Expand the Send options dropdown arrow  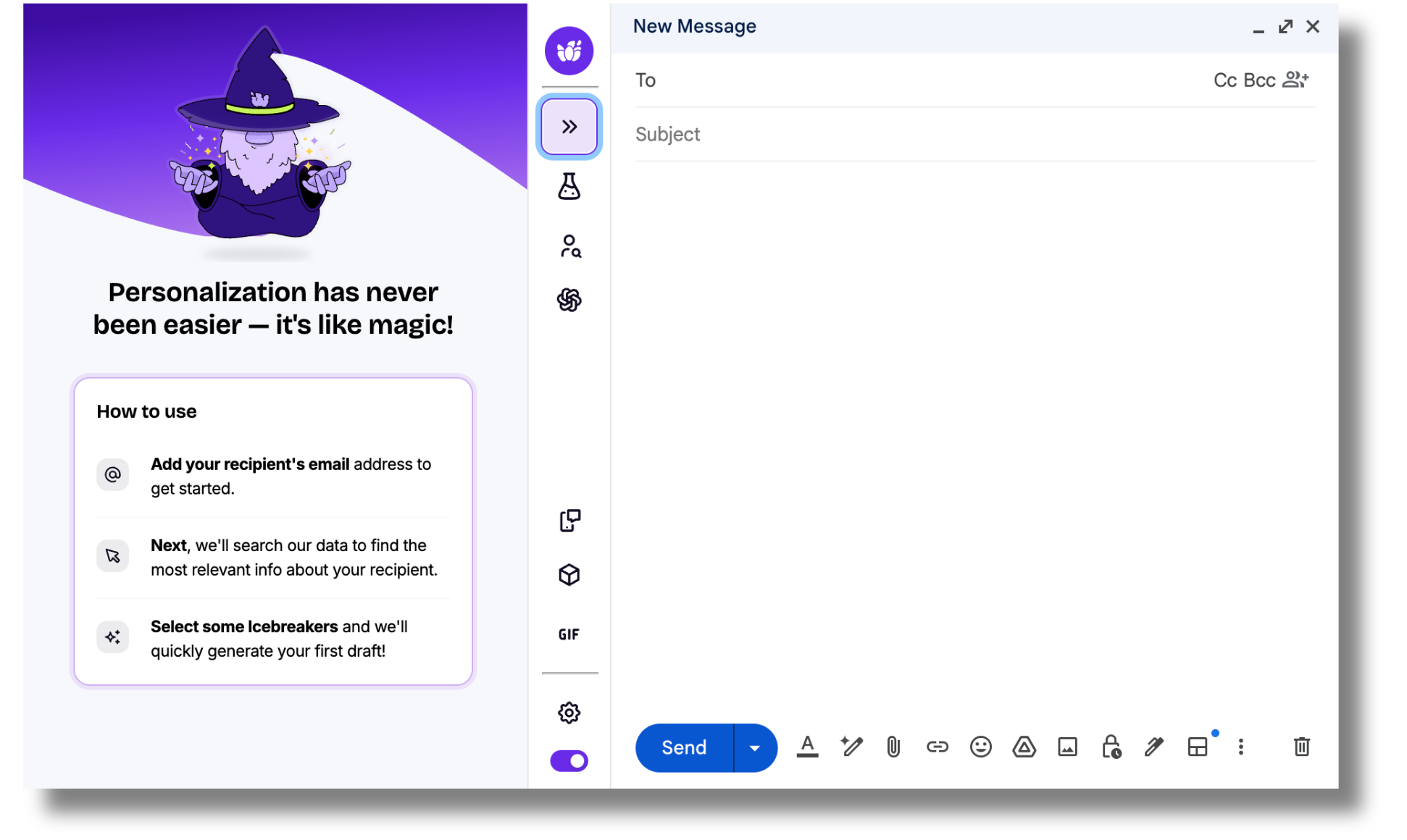coord(754,747)
